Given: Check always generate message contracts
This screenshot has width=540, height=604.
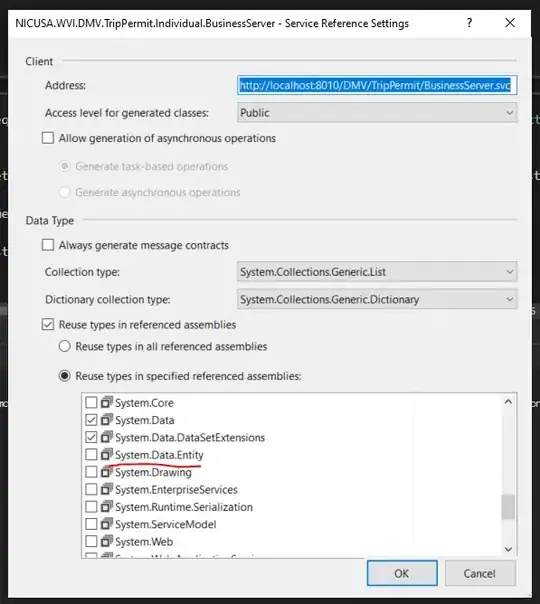Looking at the screenshot, I should 48,245.
